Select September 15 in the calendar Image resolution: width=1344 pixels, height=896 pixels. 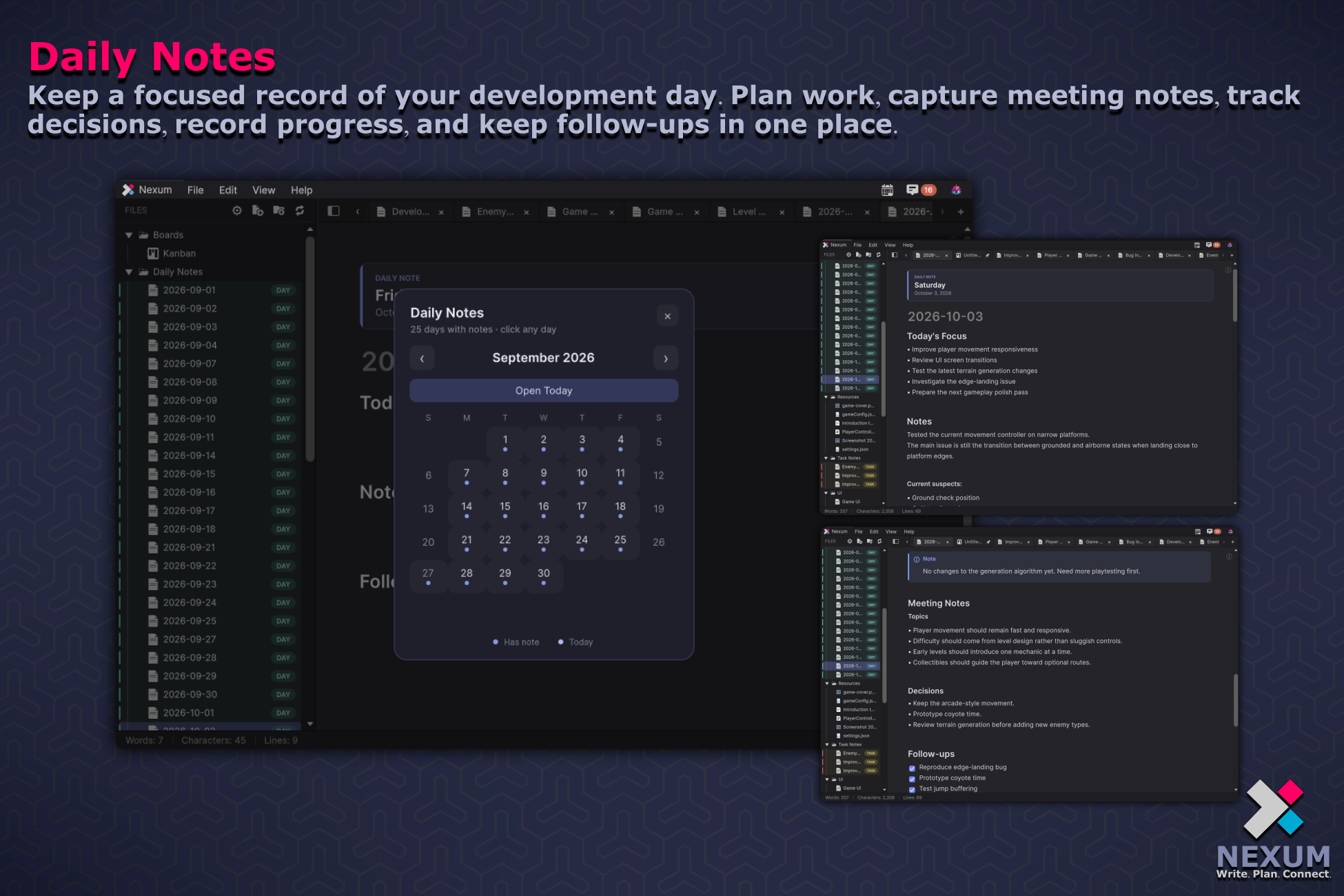[505, 509]
